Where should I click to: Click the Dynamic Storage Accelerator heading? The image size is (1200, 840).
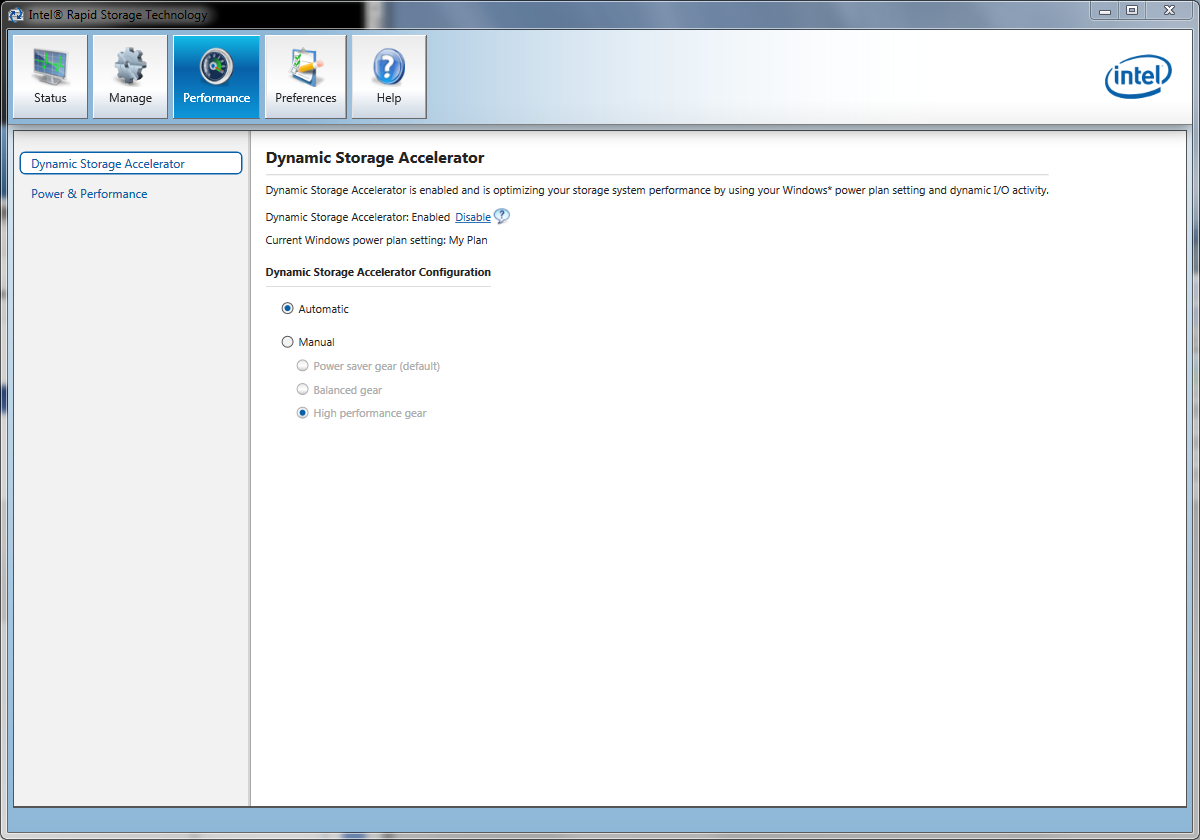point(375,158)
